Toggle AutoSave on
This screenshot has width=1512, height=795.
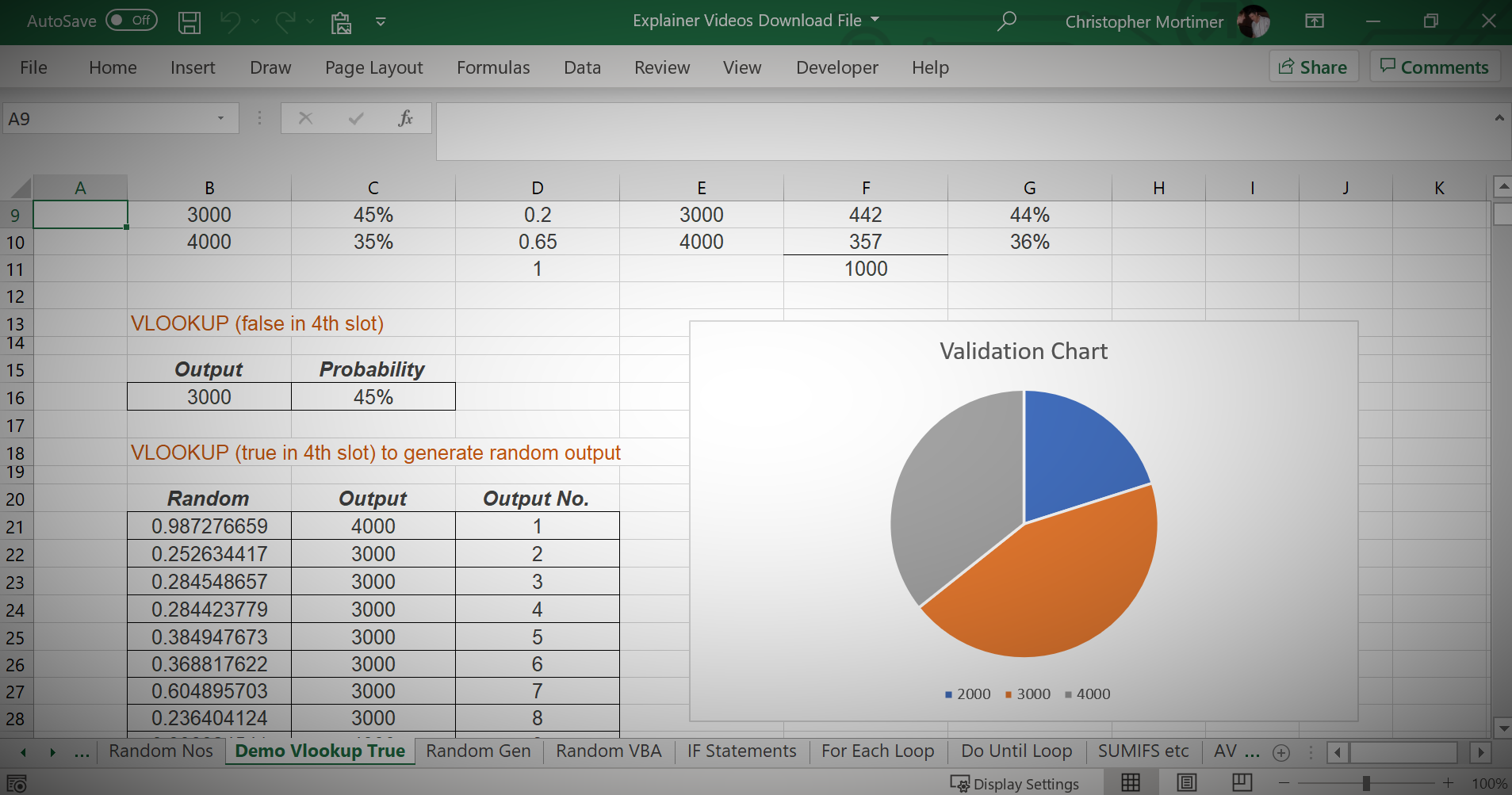(131, 21)
